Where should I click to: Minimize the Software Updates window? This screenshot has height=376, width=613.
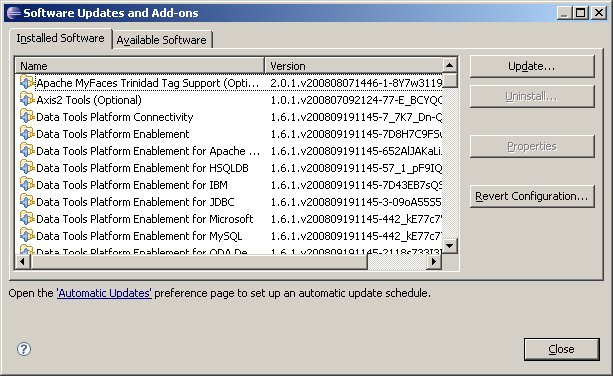point(564,13)
